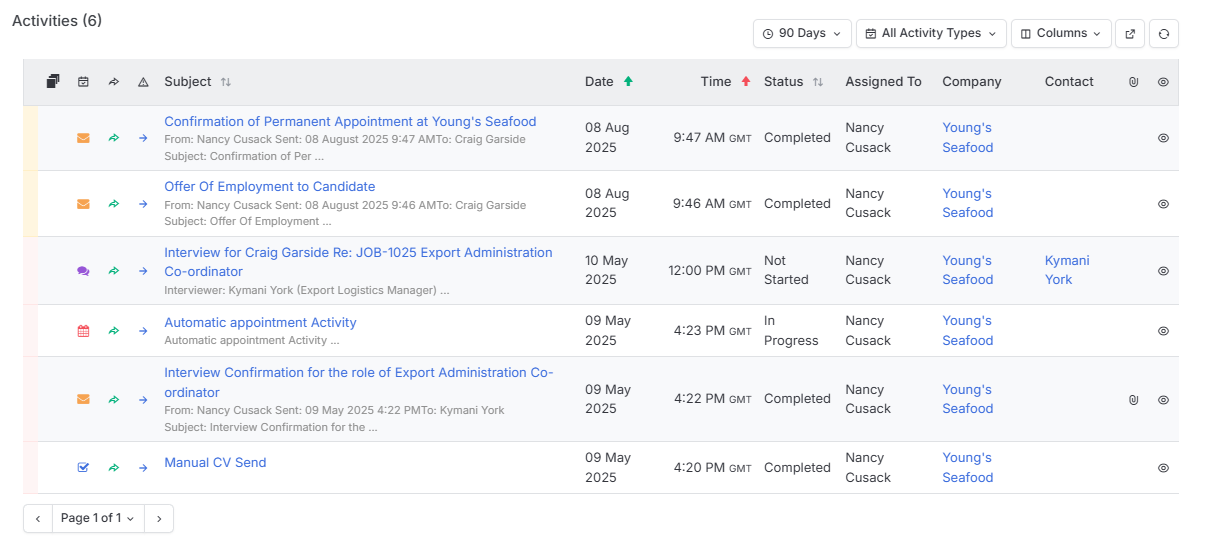View Automatic appointment Activity via eye icon
Viewport: 1206px width, 542px height.
(1163, 331)
